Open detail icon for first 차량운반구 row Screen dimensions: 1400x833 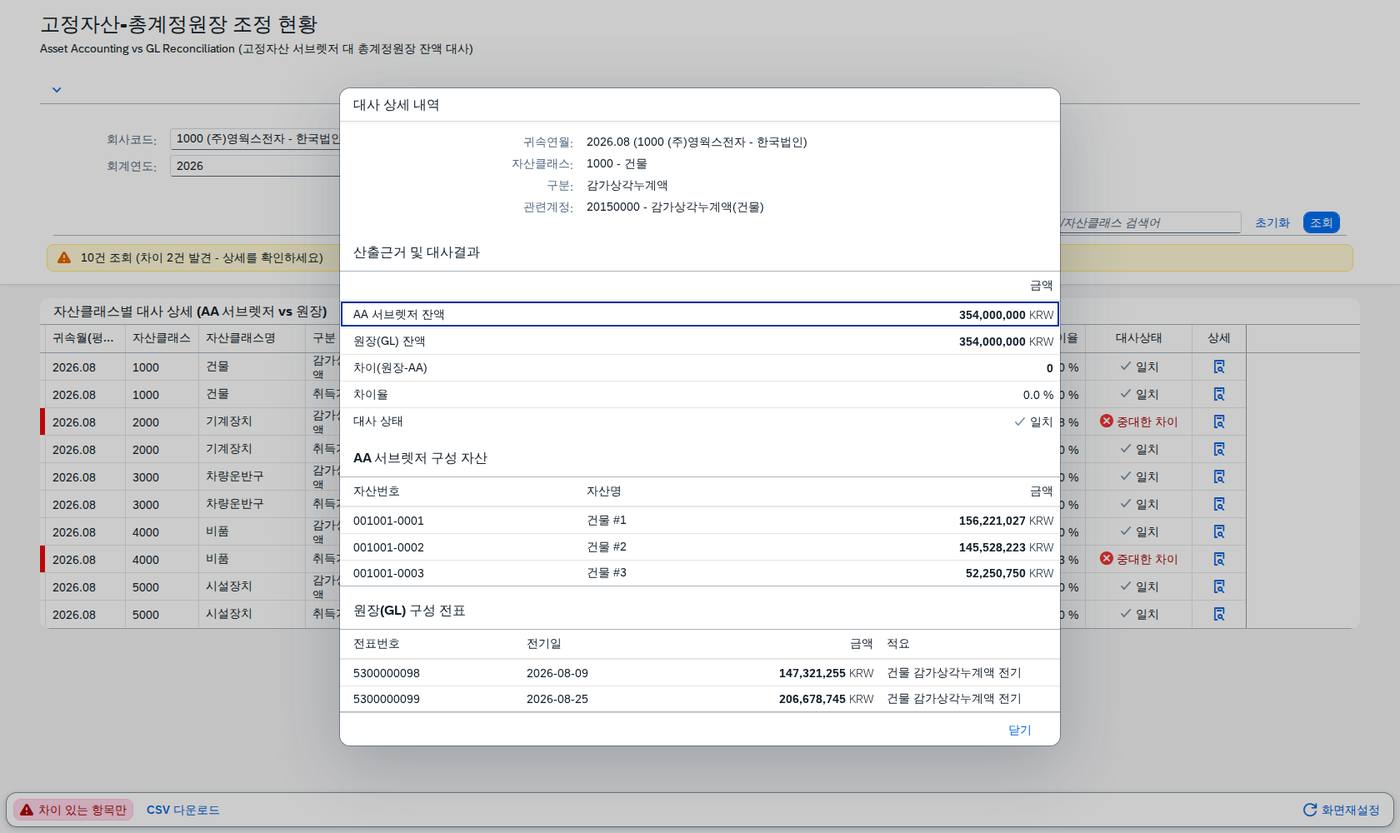click(x=1219, y=477)
